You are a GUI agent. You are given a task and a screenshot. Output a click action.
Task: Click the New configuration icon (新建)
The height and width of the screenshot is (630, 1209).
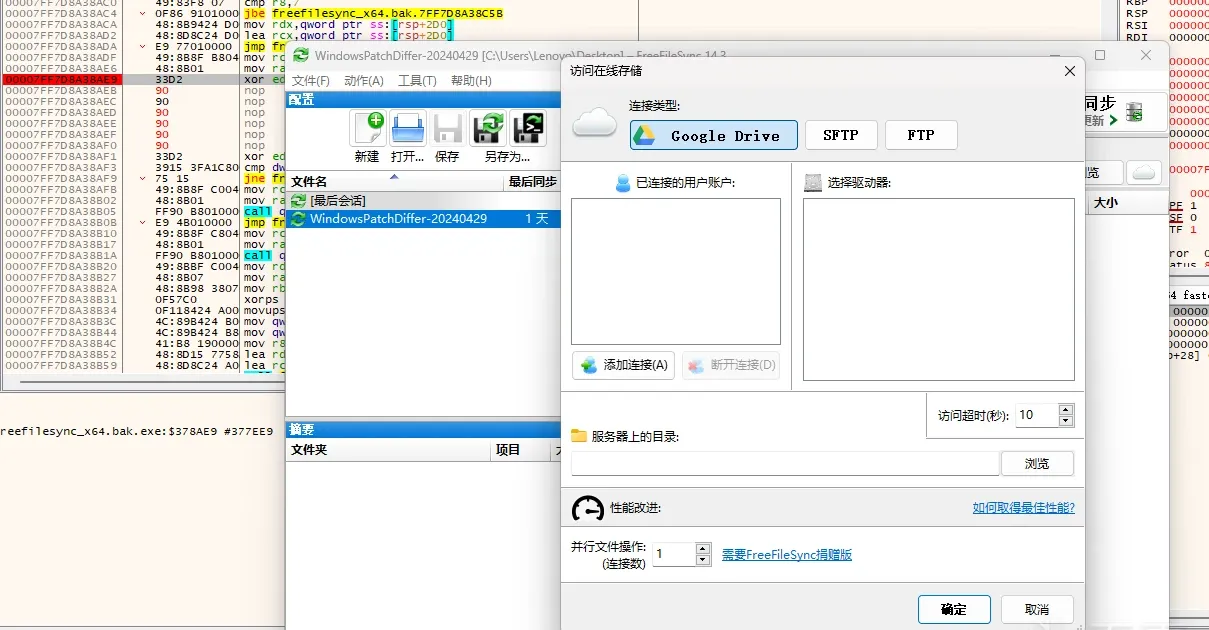[368, 129]
